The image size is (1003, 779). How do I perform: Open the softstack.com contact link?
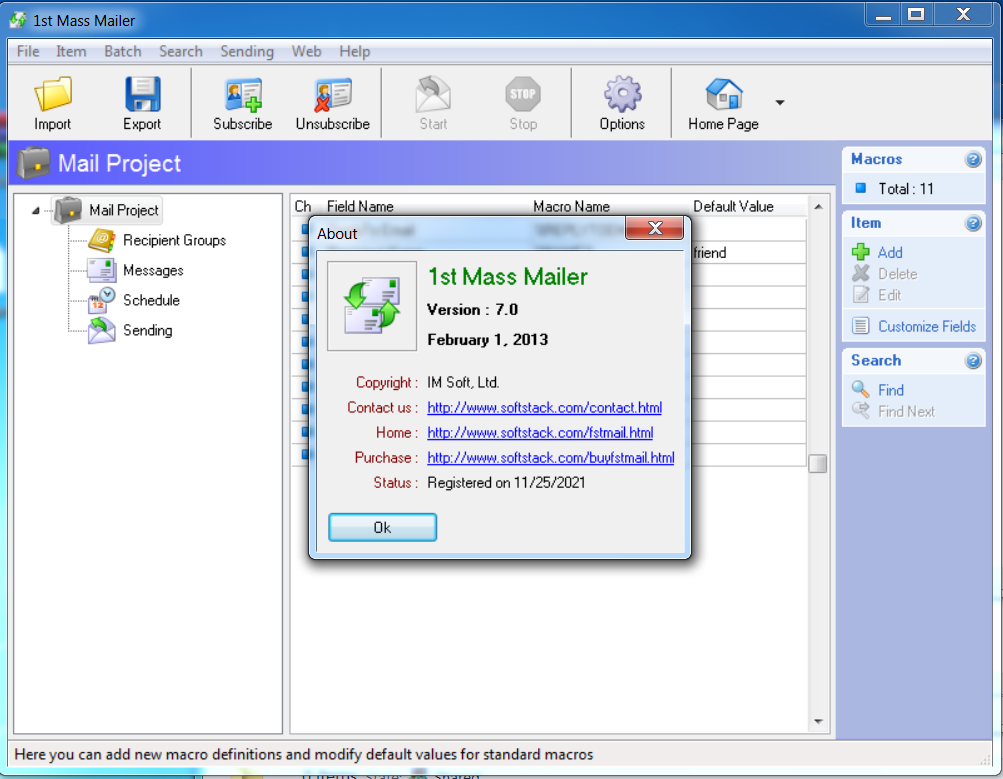coord(544,408)
